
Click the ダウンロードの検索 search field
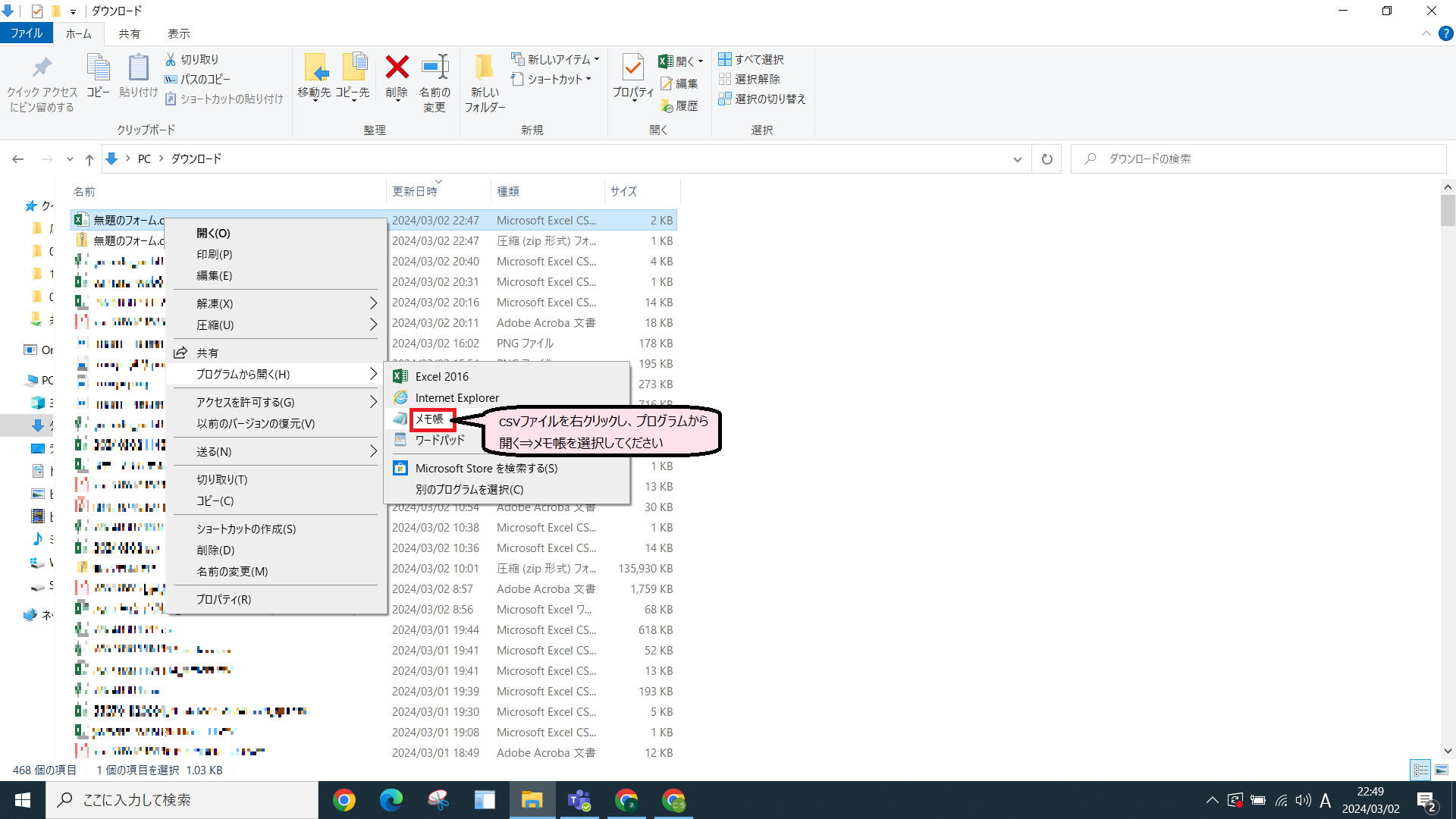tap(1259, 158)
